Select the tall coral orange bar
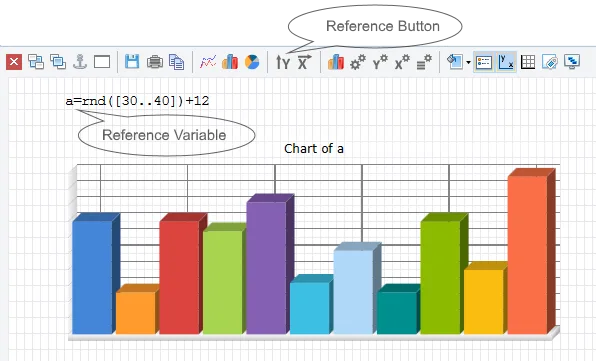The width and height of the screenshot is (596, 361). [x=527, y=255]
